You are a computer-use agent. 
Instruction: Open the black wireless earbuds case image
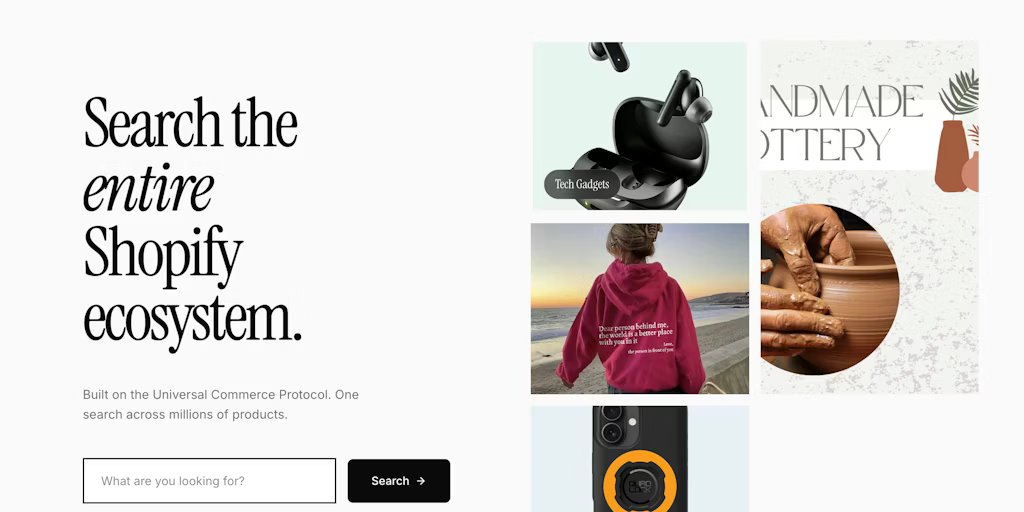click(x=639, y=126)
